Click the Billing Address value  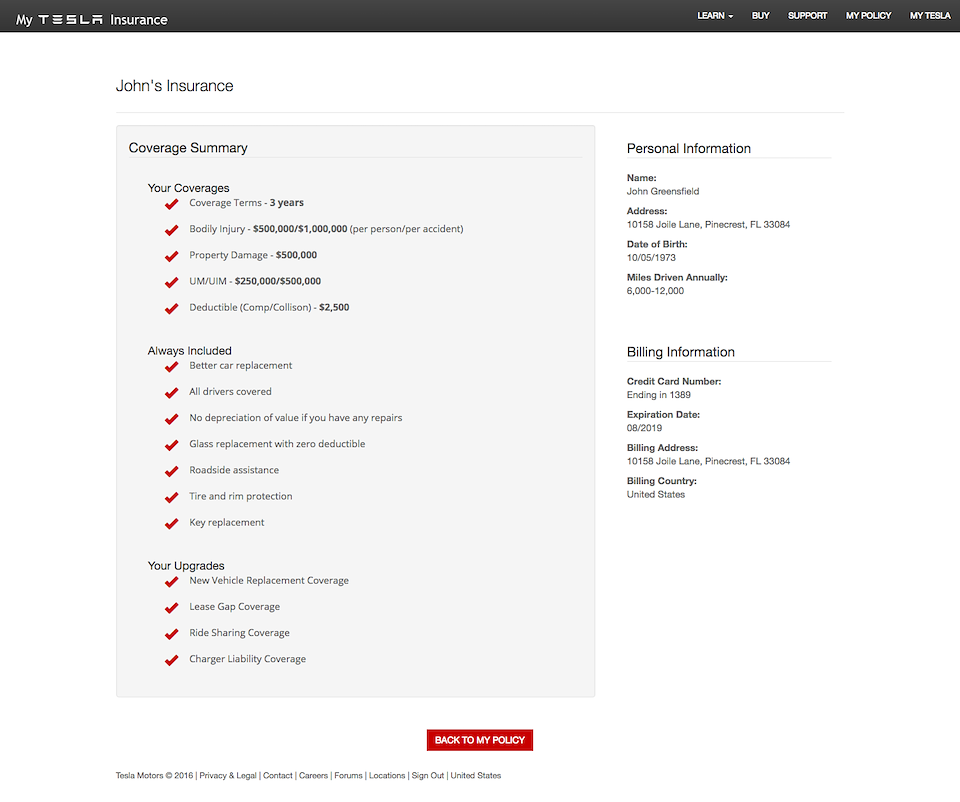(708, 461)
